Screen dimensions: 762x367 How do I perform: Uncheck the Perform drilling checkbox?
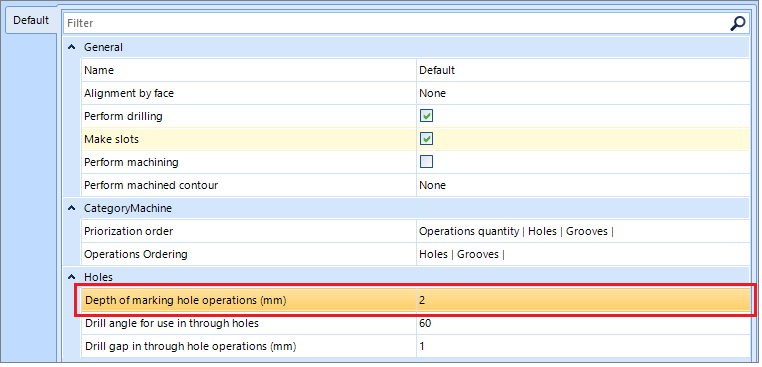pyautogui.click(x=427, y=116)
